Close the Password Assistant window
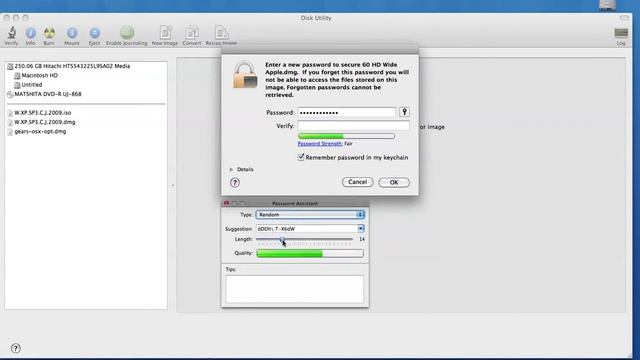The height and width of the screenshot is (360, 640). tap(227, 203)
